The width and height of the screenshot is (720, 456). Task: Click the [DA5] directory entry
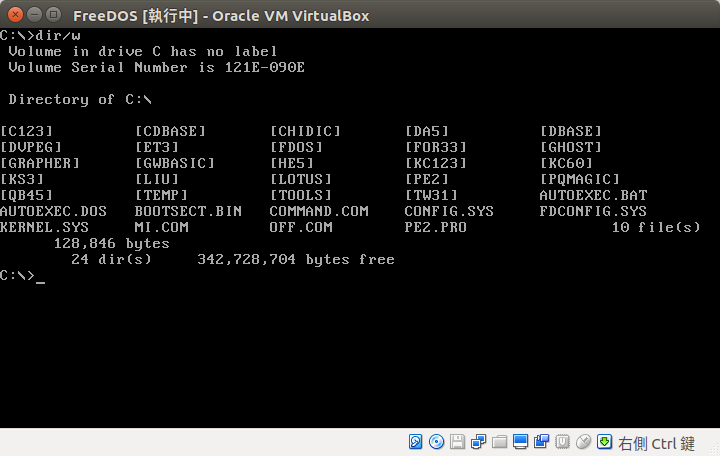(x=427, y=131)
